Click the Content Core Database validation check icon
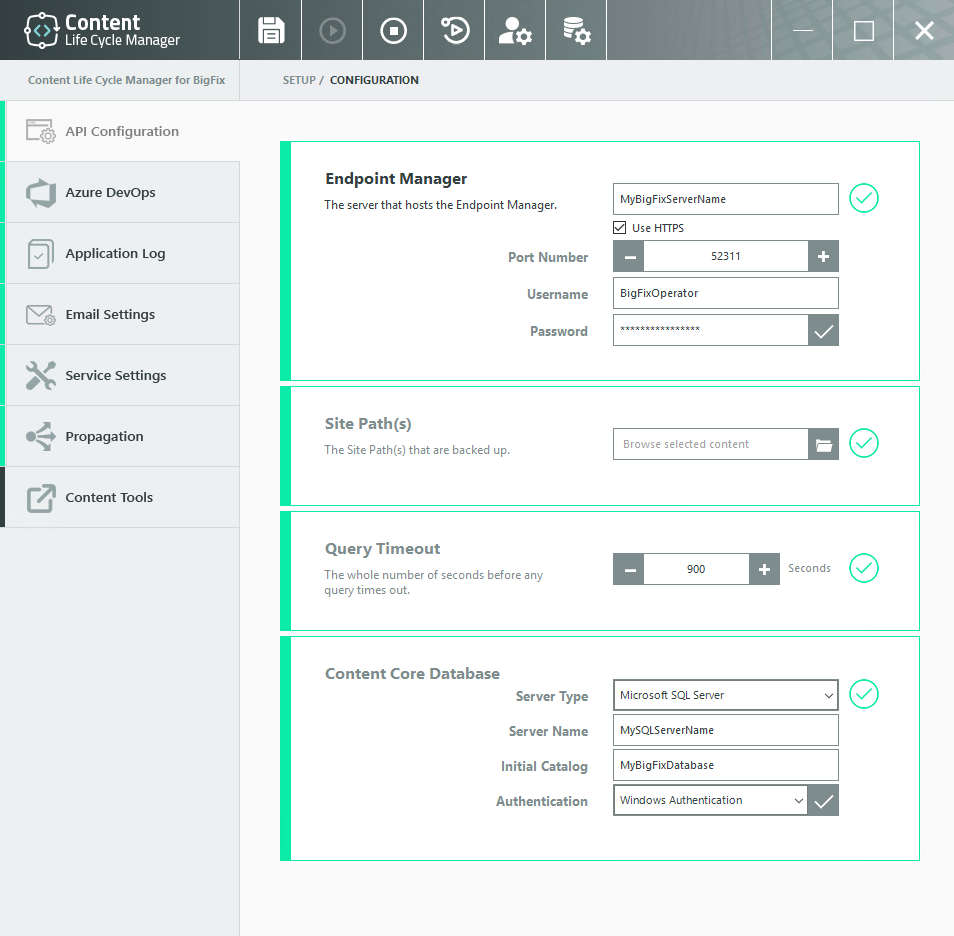The width and height of the screenshot is (954, 936). [863, 694]
